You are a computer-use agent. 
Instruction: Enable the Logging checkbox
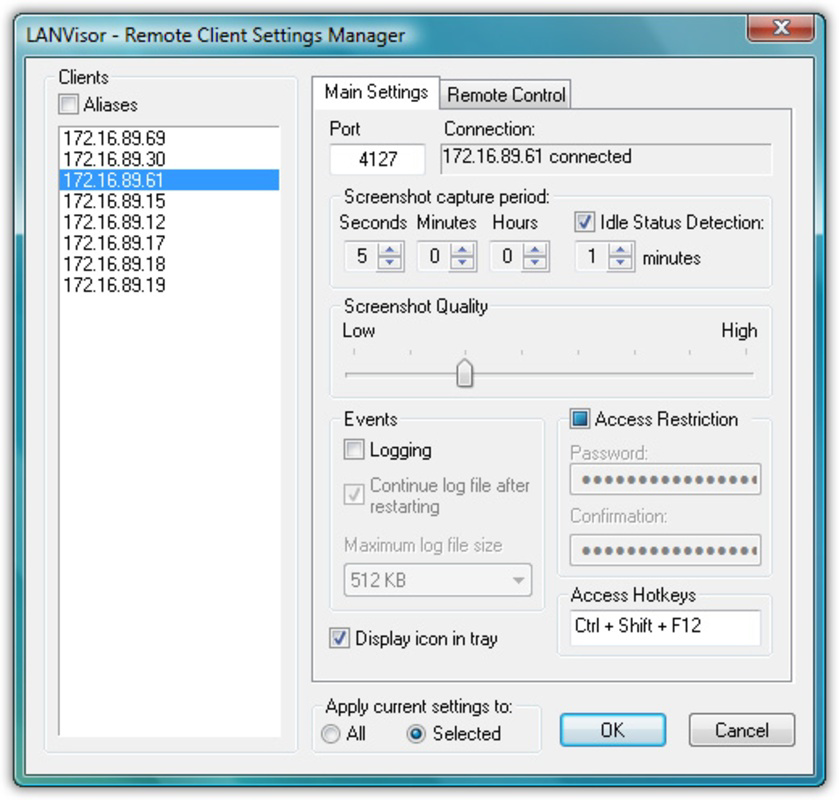coord(354,449)
